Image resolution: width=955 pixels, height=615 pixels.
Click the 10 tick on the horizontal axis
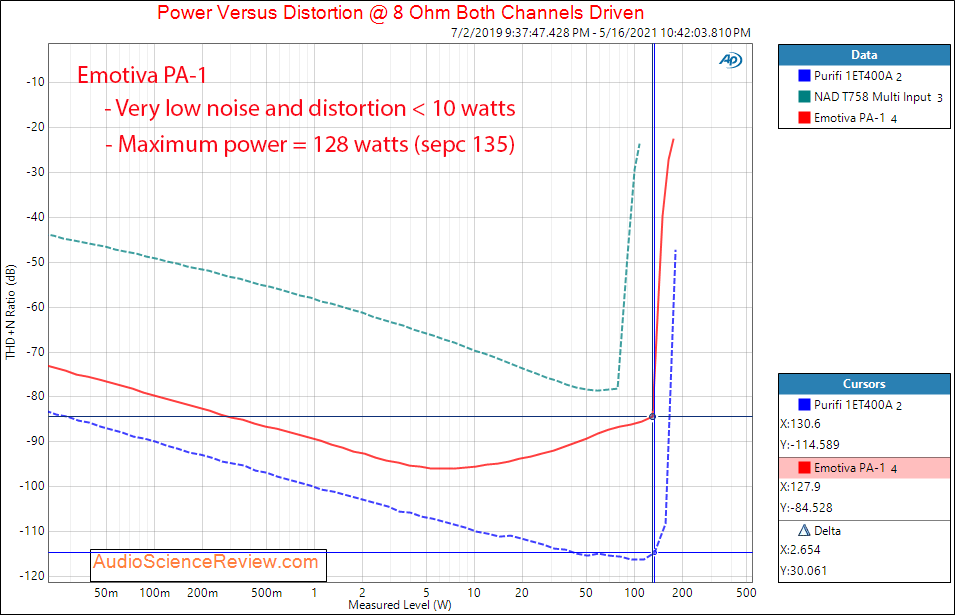[x=474, y=592]
